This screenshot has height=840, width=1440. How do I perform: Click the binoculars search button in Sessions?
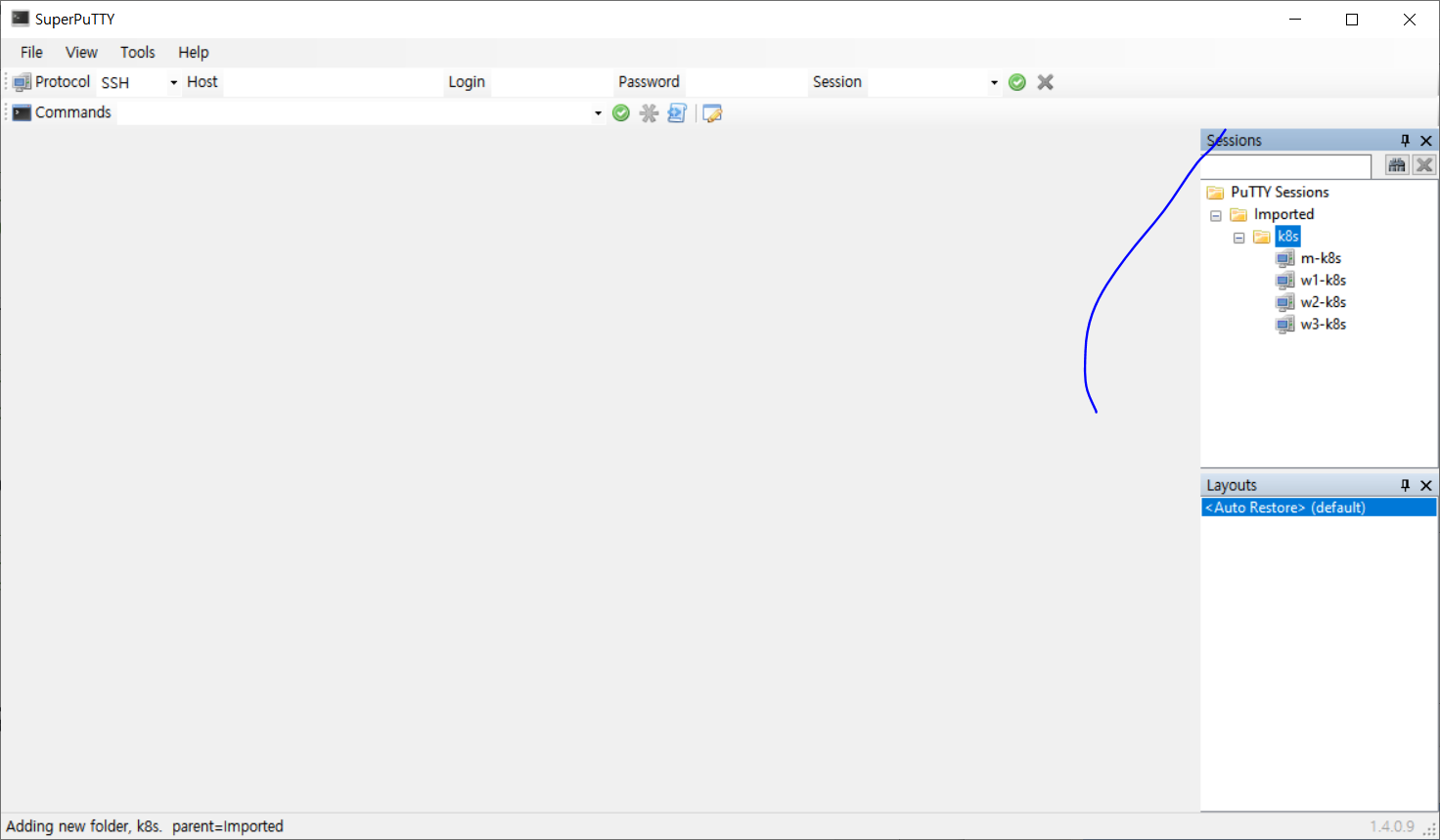point(1397,165)
